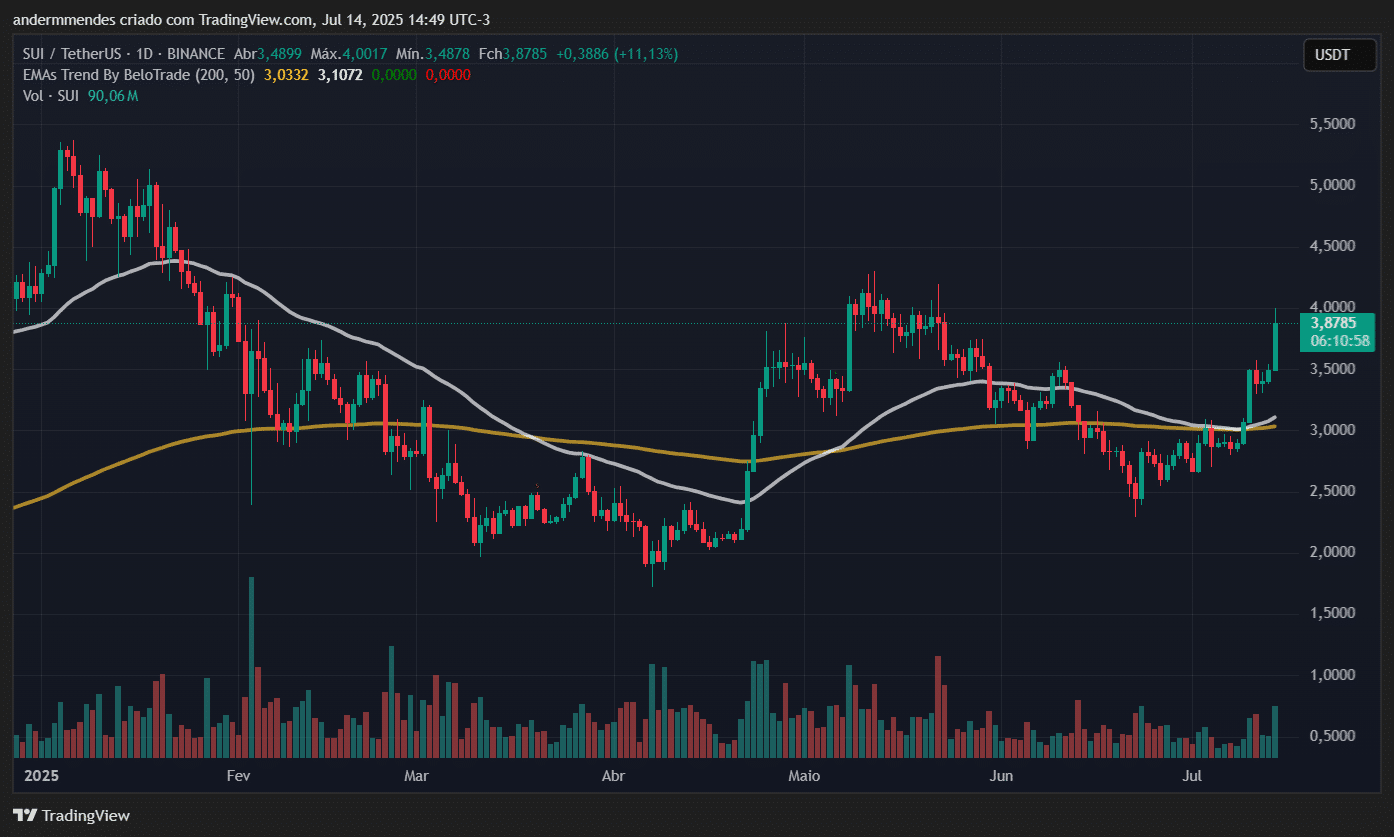Click the low value Mín.3,4878
Screen dimensions: 1394x837
click(433, 54)
